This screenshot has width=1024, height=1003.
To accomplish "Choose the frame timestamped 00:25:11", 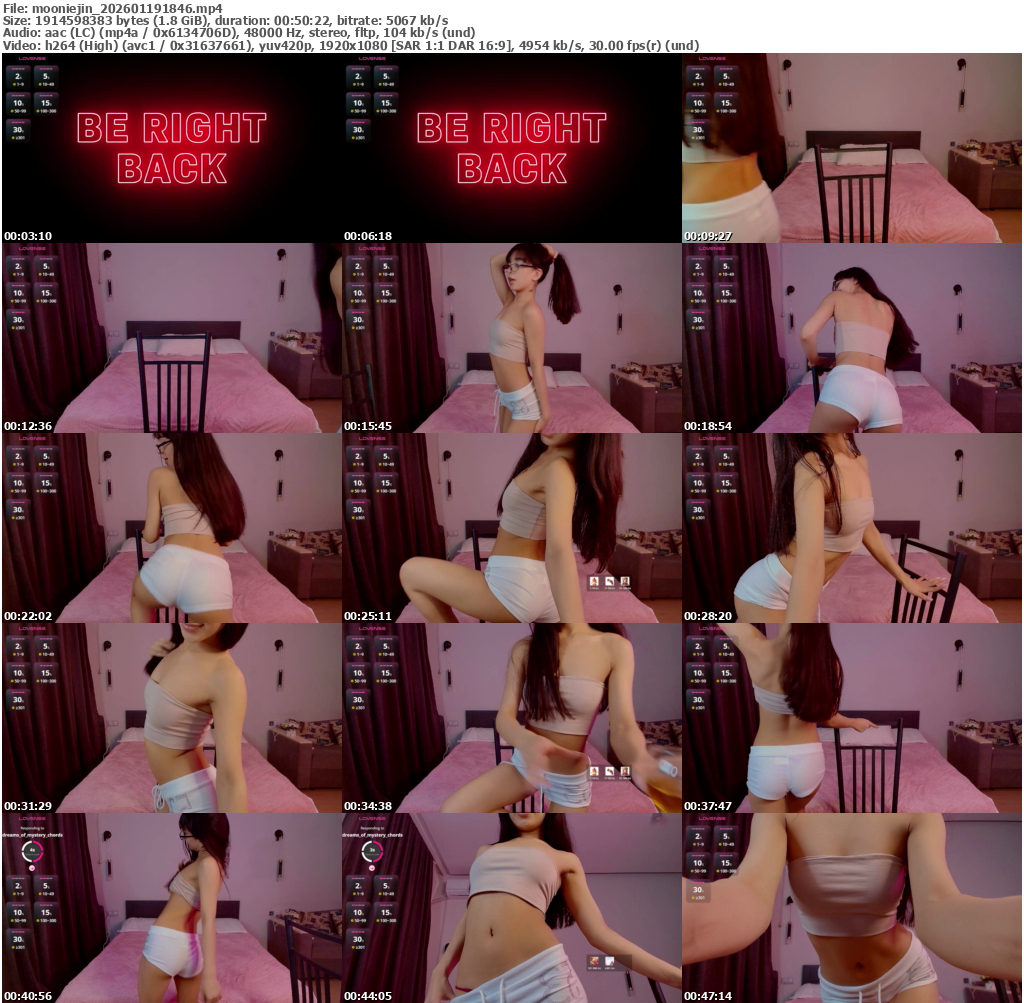I will [512, 528].
